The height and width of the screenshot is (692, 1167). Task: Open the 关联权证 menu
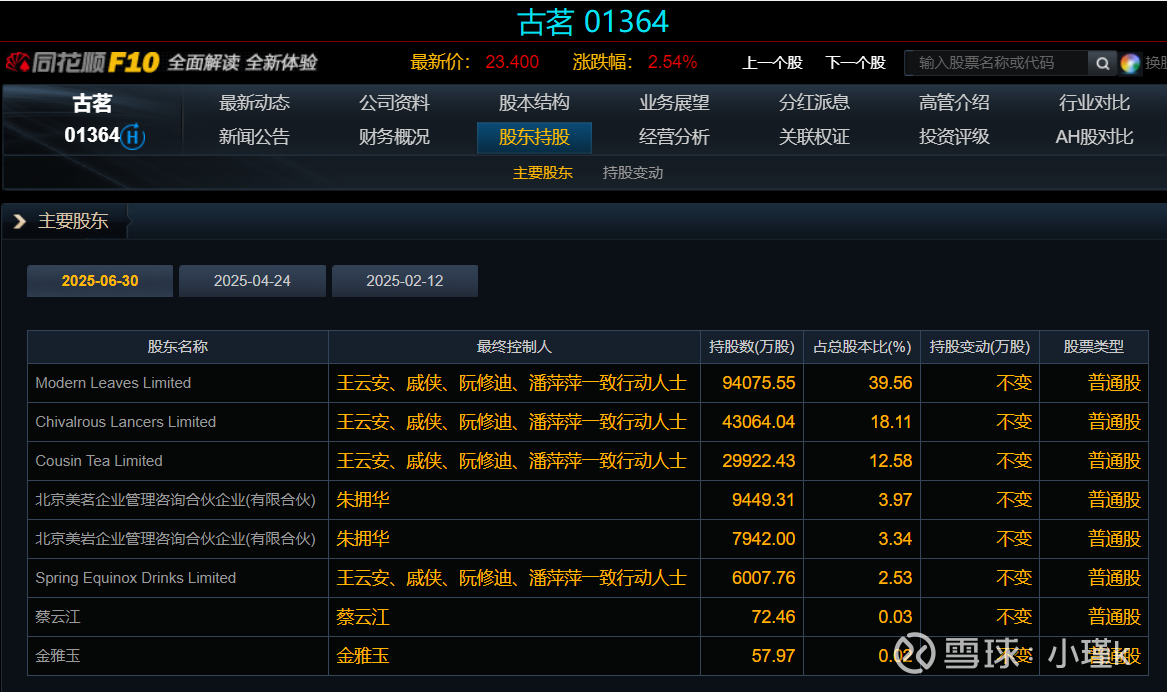(x=813, y=137)
